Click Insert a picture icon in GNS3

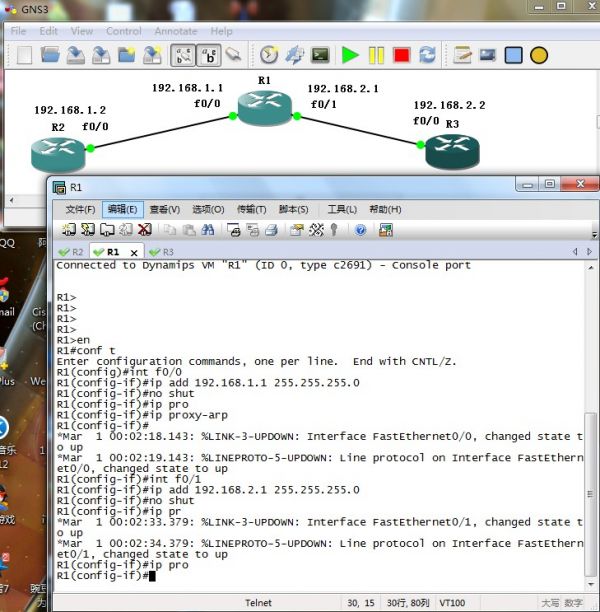(488, 55)
